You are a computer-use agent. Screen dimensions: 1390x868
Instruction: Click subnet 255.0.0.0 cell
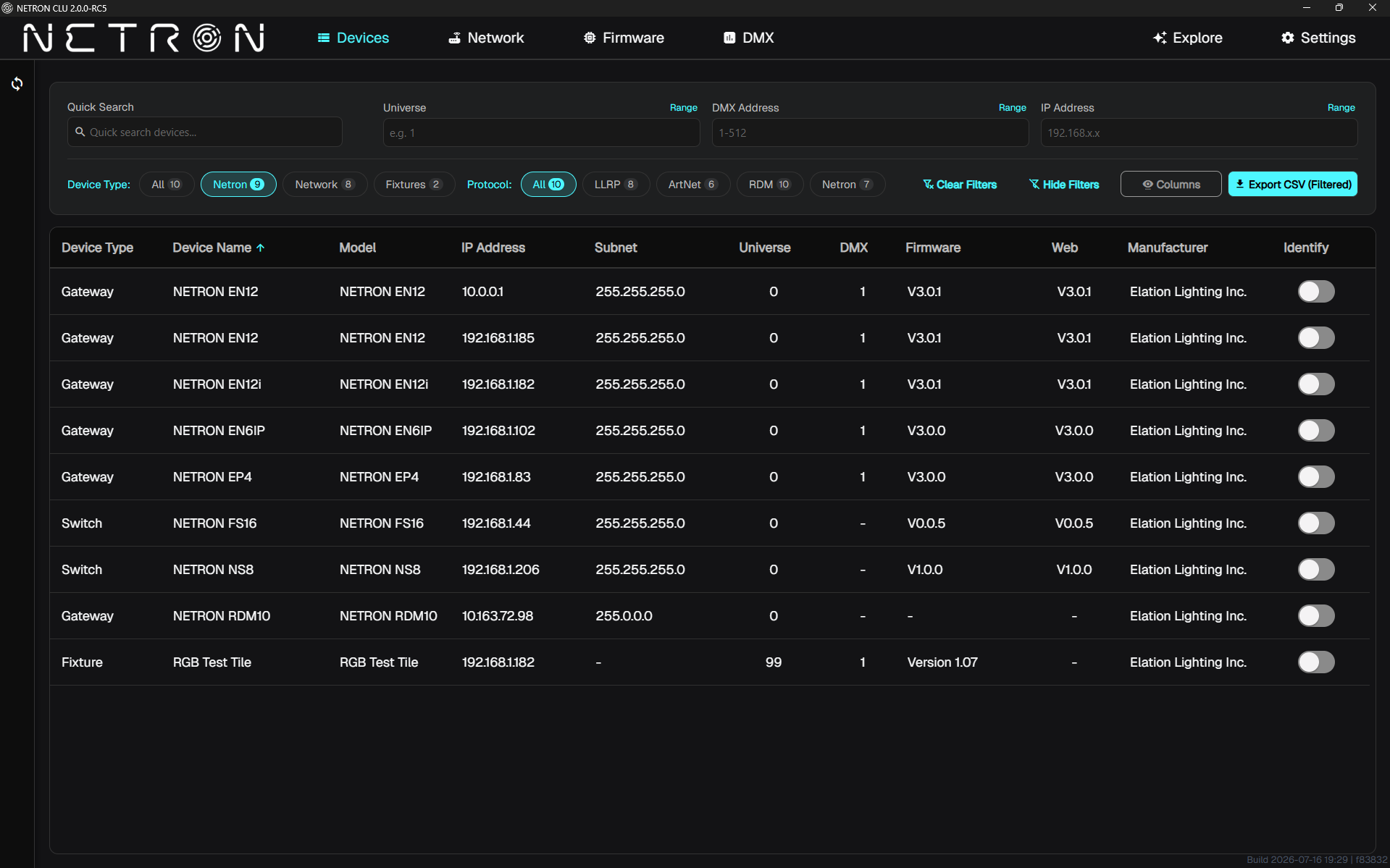pos(624,616)
